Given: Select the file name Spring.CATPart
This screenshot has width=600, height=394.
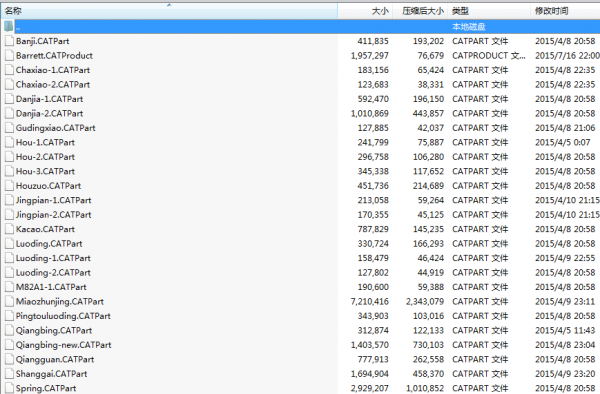Looking at the screenshot, I should point(46,389).
